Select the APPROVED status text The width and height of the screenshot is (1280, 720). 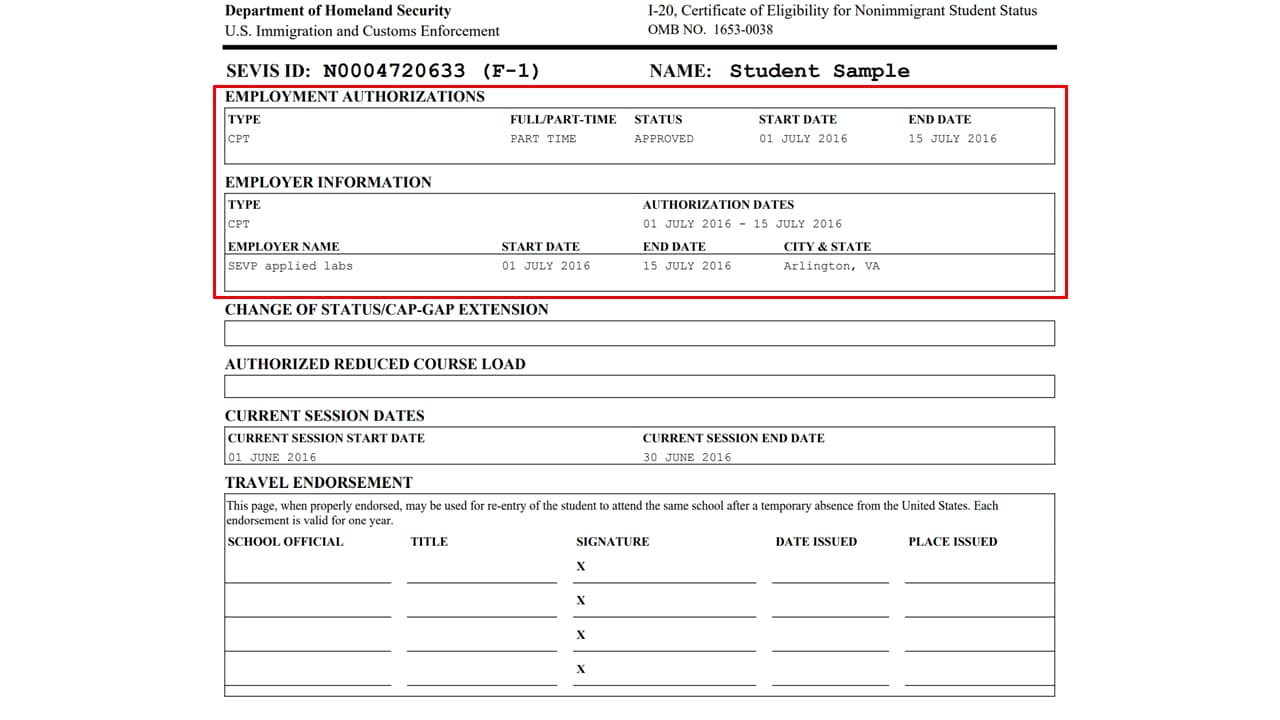pos(663,139)
